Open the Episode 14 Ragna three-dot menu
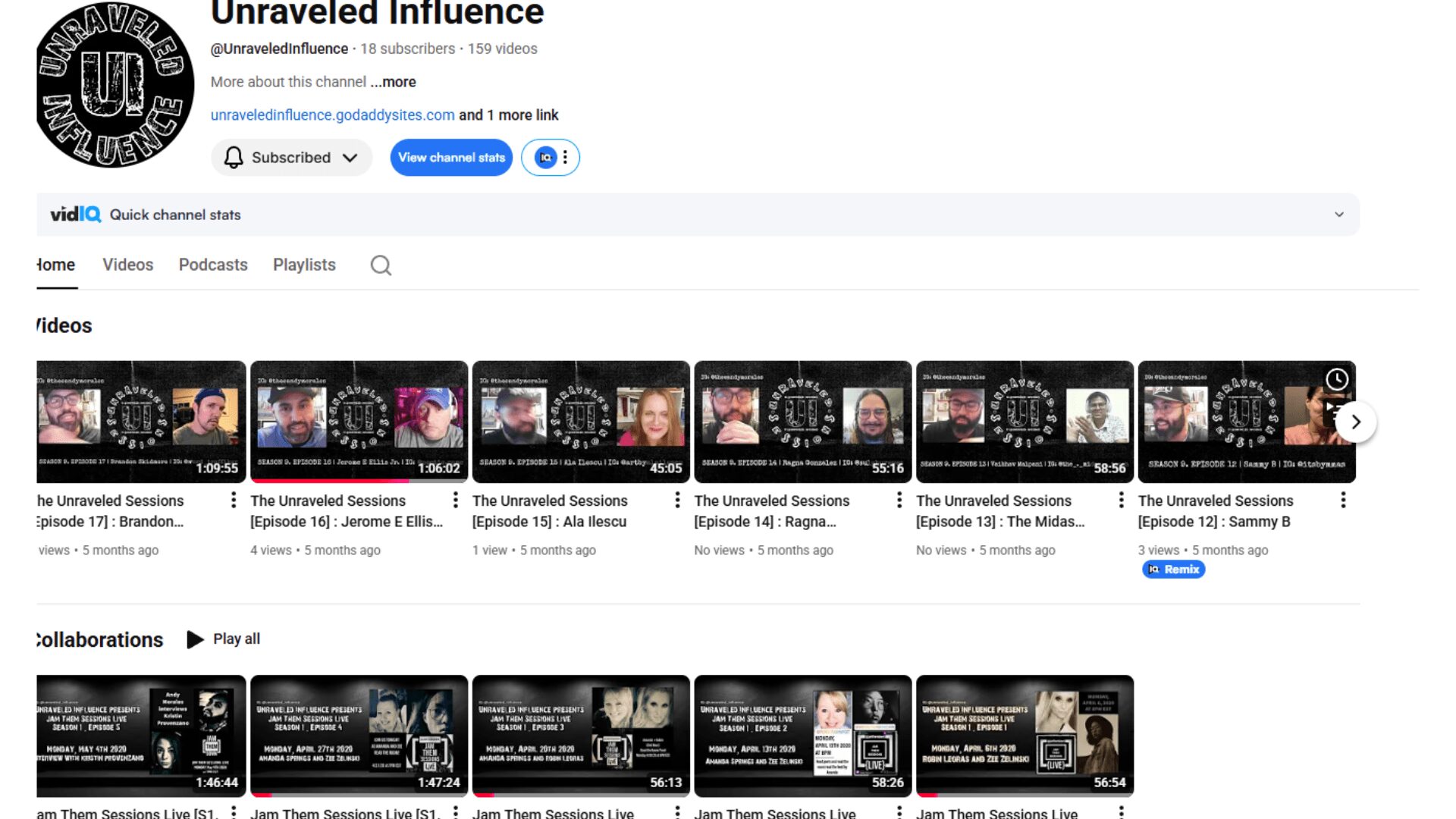Viewport: 1456px width, 819px height. pyautogui.click(x=899, y=500)
